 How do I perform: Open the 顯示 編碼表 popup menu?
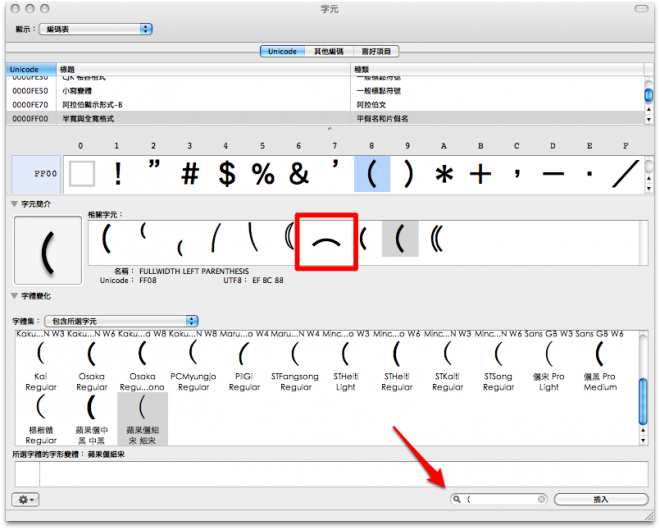click(105, 29)
